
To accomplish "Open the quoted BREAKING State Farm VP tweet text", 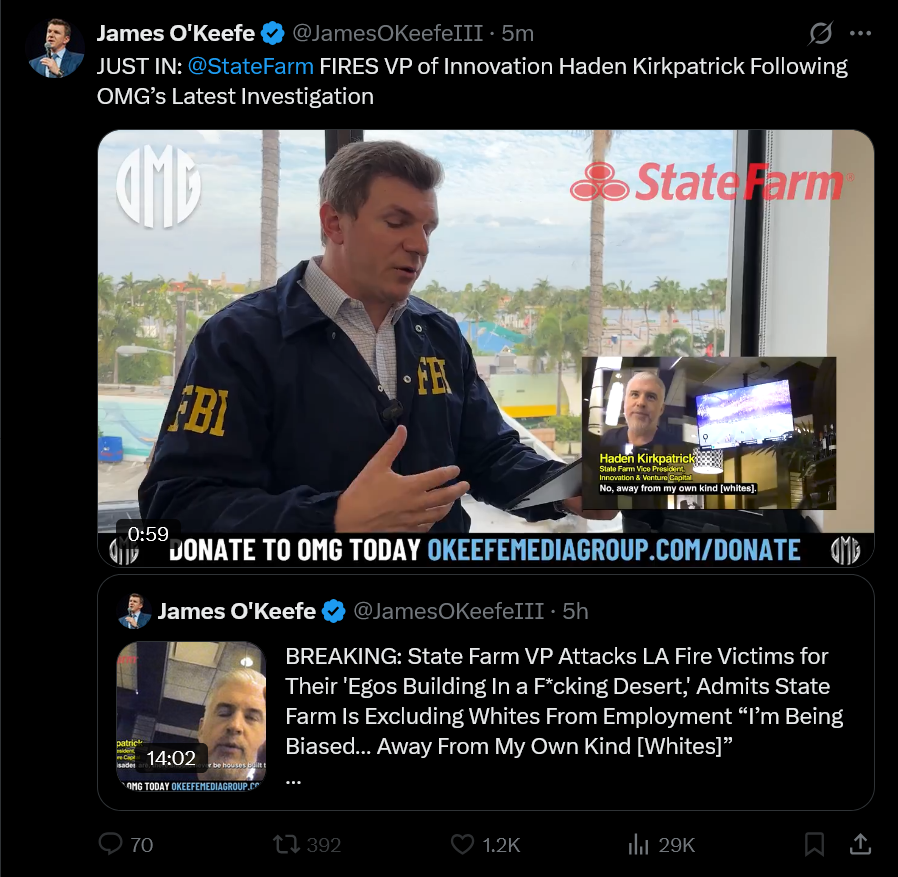I will tap(564, 701).
